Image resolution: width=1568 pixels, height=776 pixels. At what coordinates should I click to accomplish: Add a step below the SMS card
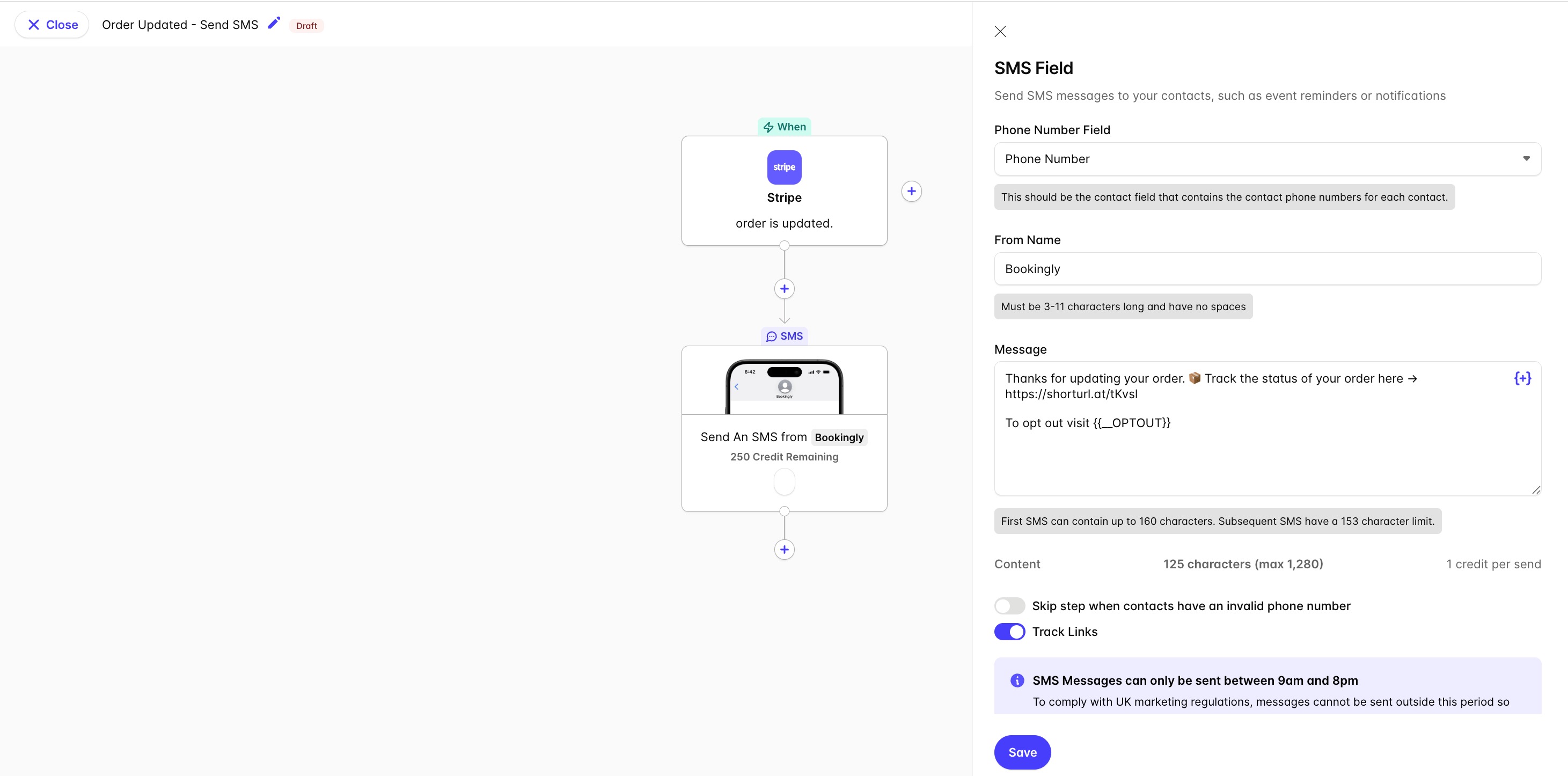pos(784,550)
